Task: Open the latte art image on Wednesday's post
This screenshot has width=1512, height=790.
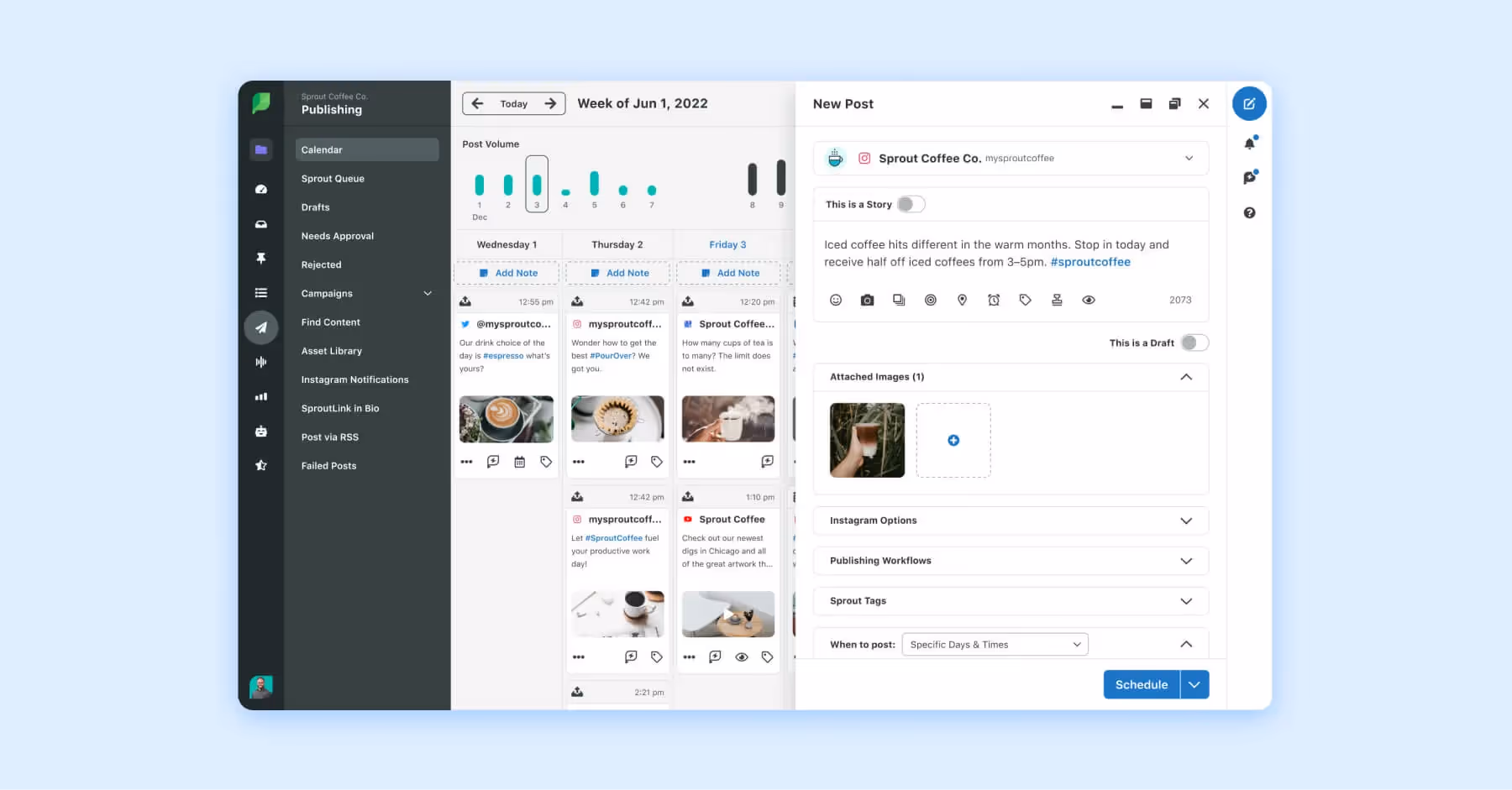Action: [x=507, y=419]
